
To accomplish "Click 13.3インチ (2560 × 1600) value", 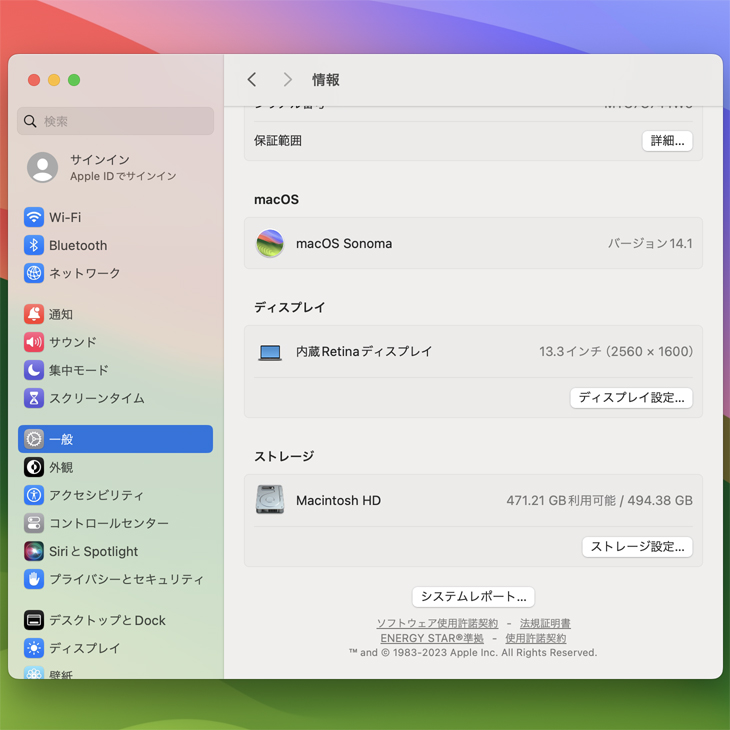I will (x=615, y=351).
